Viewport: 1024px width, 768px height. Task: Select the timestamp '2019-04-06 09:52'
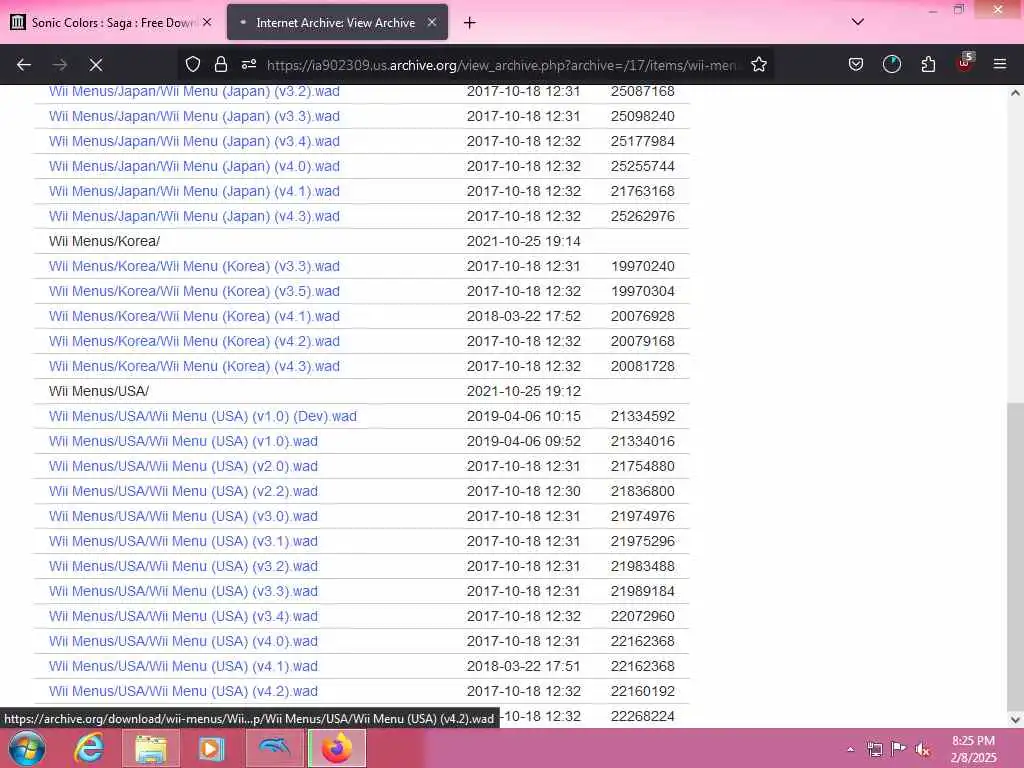[x=524, y=441]
